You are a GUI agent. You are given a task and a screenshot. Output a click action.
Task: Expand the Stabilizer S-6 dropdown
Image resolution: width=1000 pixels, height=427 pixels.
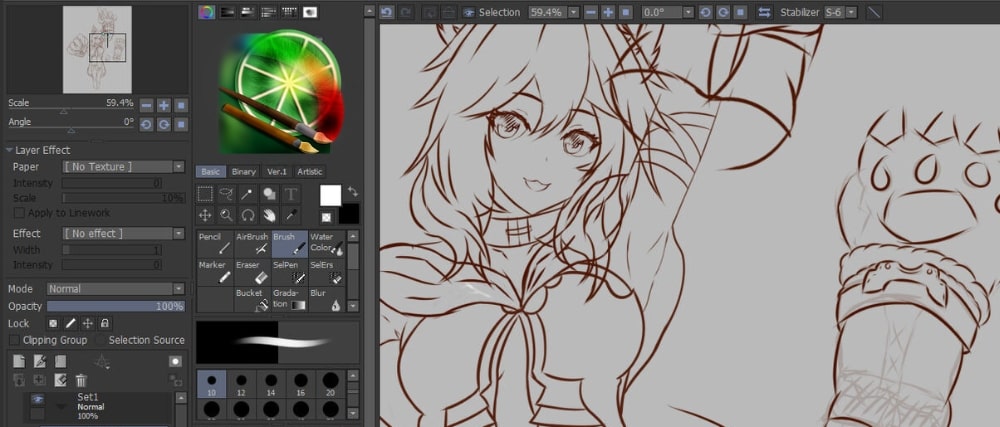point(839,12)
